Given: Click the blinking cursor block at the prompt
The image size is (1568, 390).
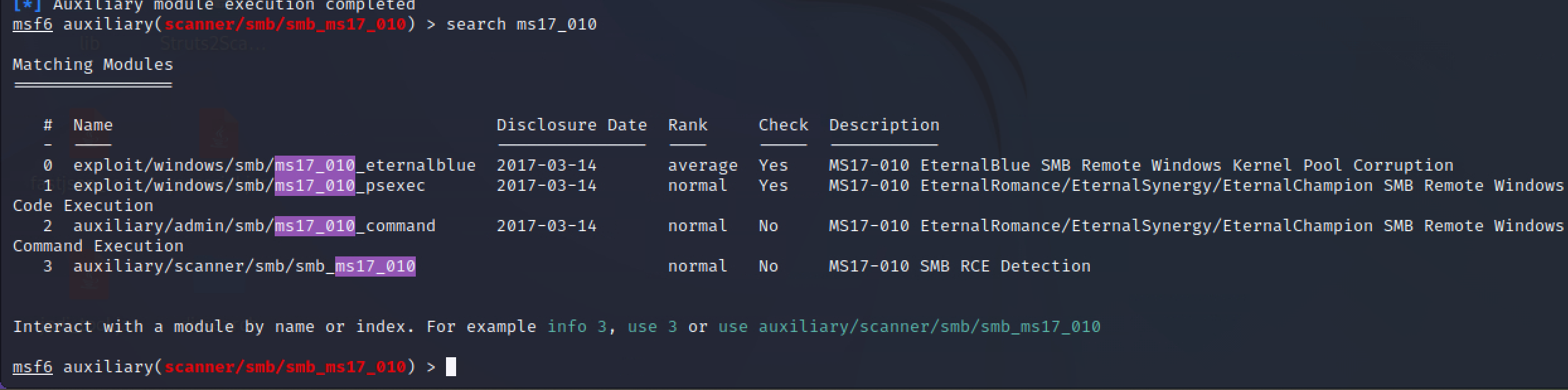Looking at the screenshot, I should pyautogui.click(x=450, y=367).
